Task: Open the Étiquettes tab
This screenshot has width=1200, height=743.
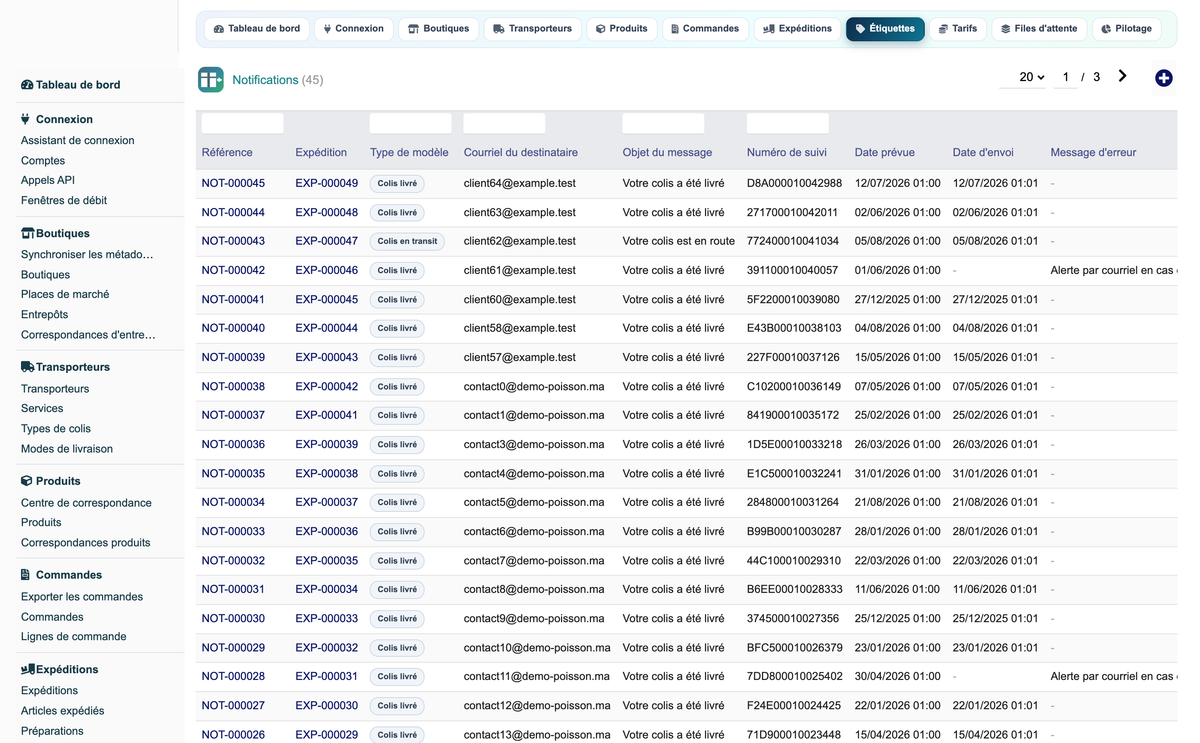Action: pos(885,29)
